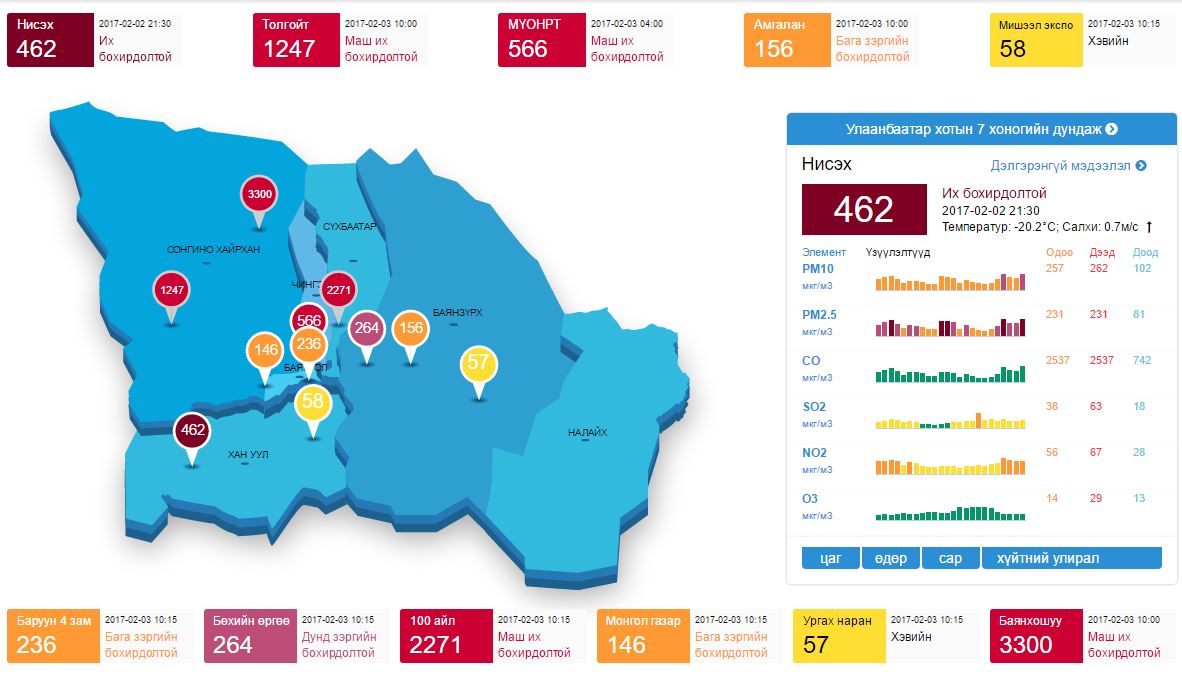Screen dimensions: 1182x687
Task: Open the Дэлгэрэнгүй мэдээлэл link
Action: (1068, 166)
